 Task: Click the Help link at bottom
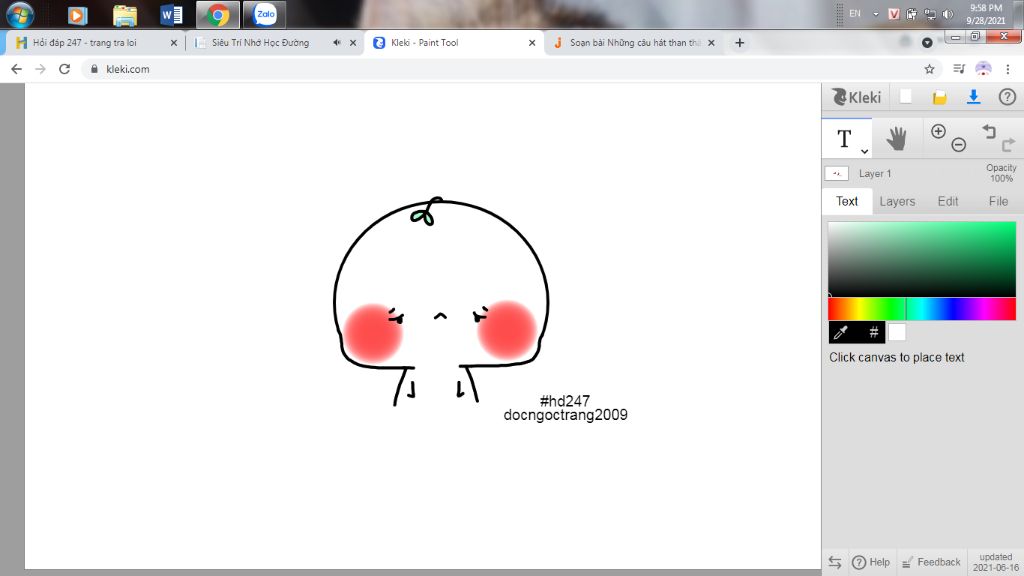coord(871,562)
